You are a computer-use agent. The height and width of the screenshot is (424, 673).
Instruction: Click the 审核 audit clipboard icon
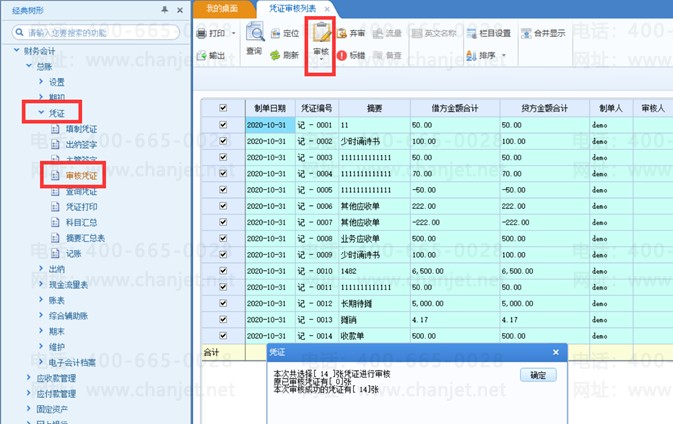coord(321,32)
